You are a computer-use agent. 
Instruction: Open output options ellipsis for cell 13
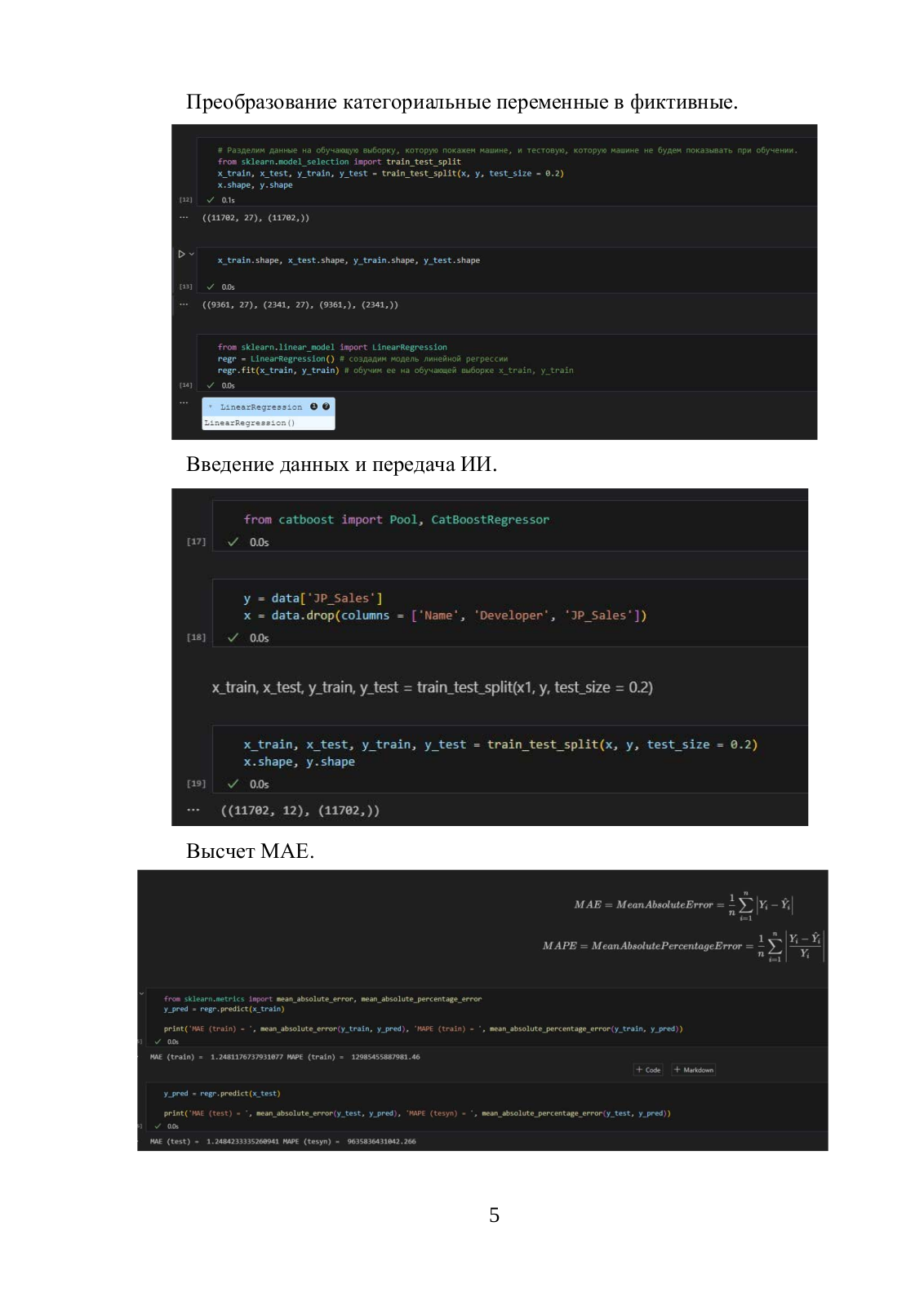184,304
